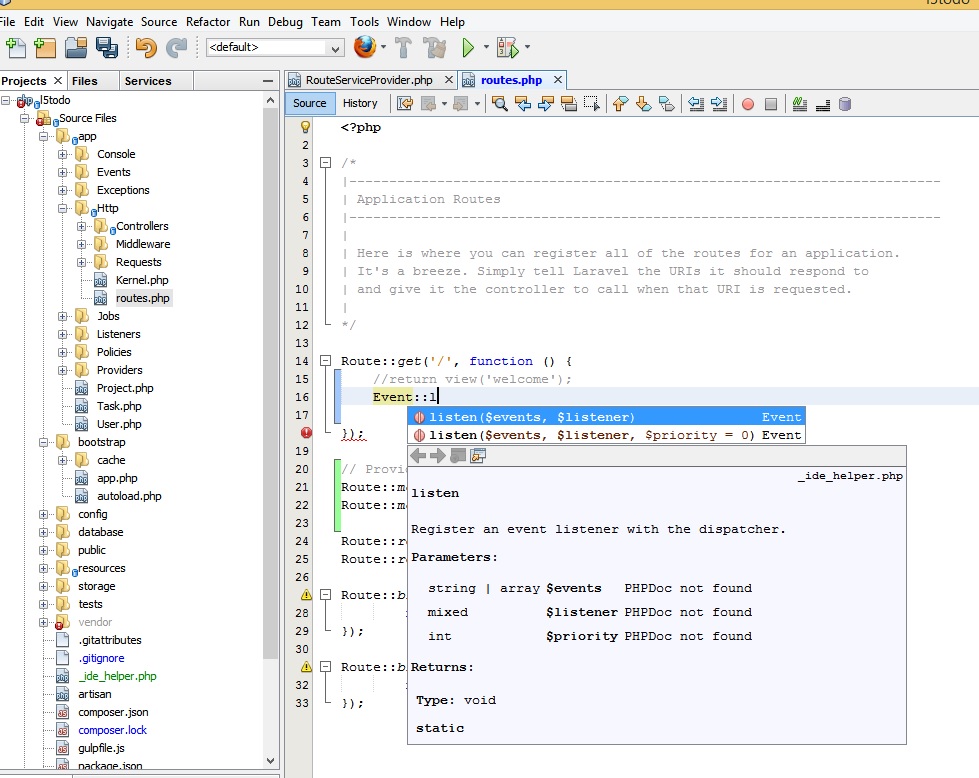Screen dimensions: 979x778
Task: Open the Tools menu
Action: (365, 22)
